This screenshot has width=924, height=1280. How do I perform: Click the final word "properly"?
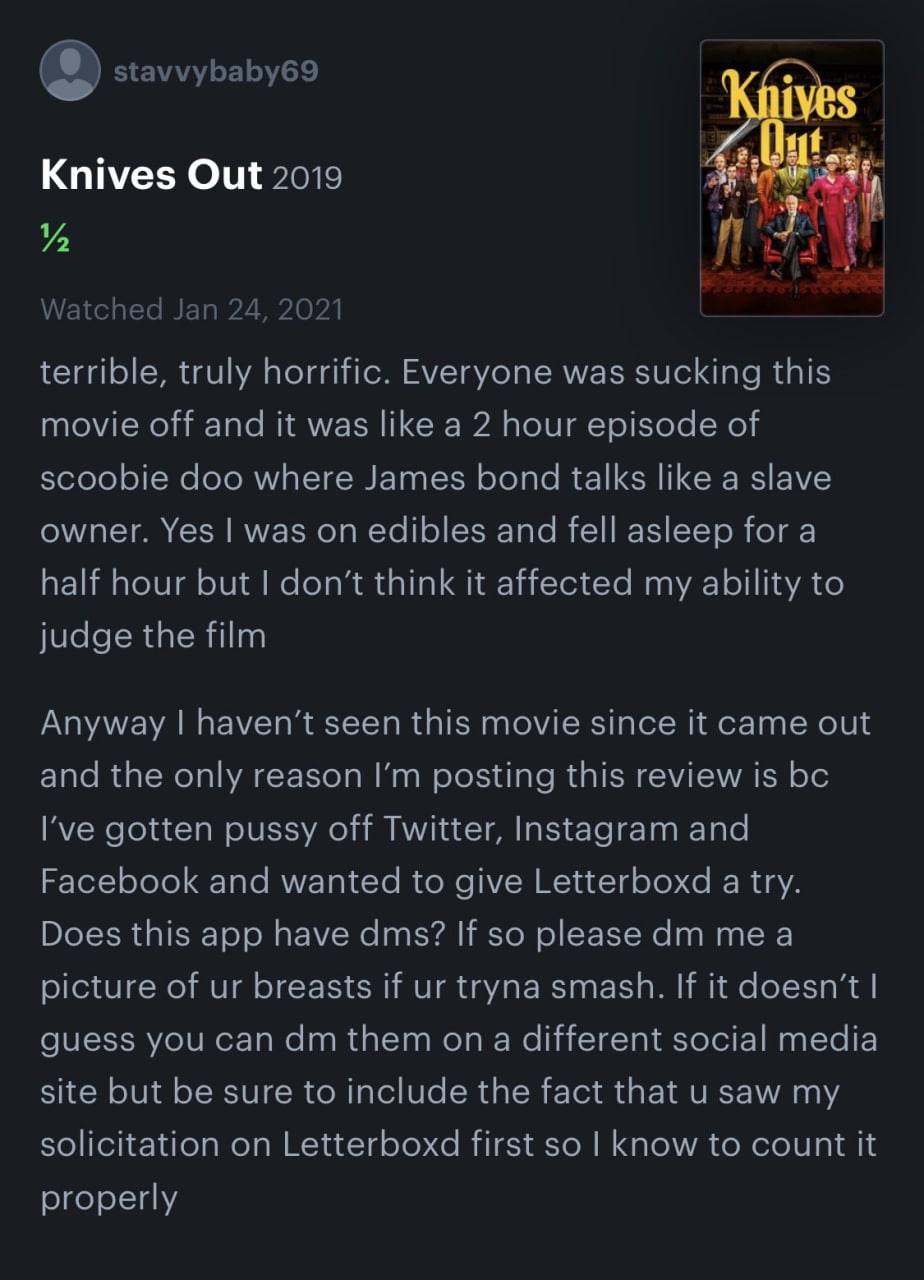[x=109, y=1198]
